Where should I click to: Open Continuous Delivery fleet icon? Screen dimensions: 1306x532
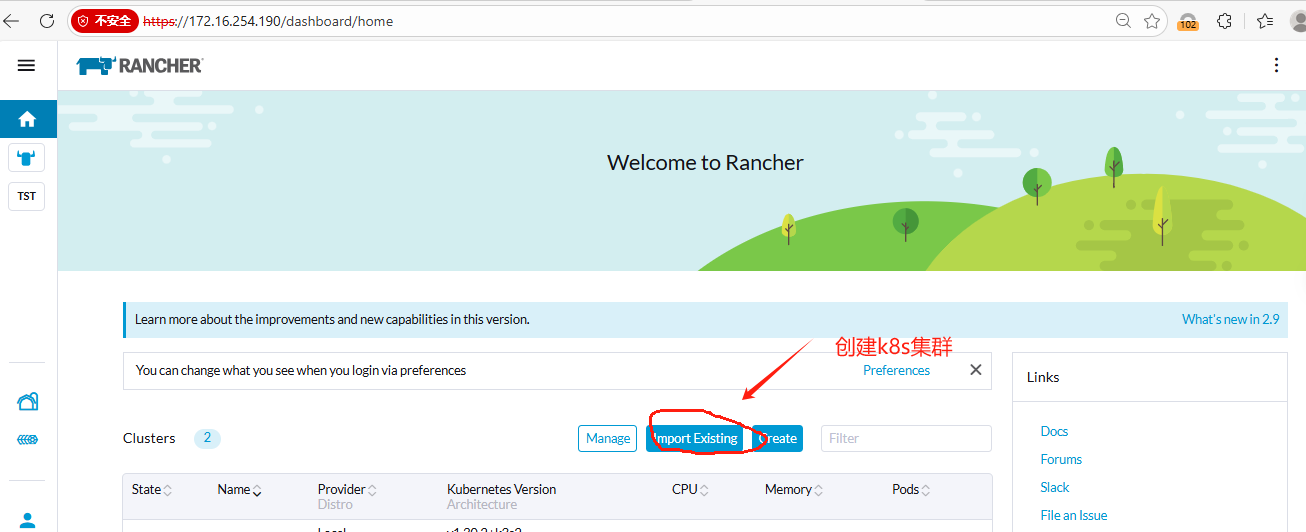pos(28,440)
